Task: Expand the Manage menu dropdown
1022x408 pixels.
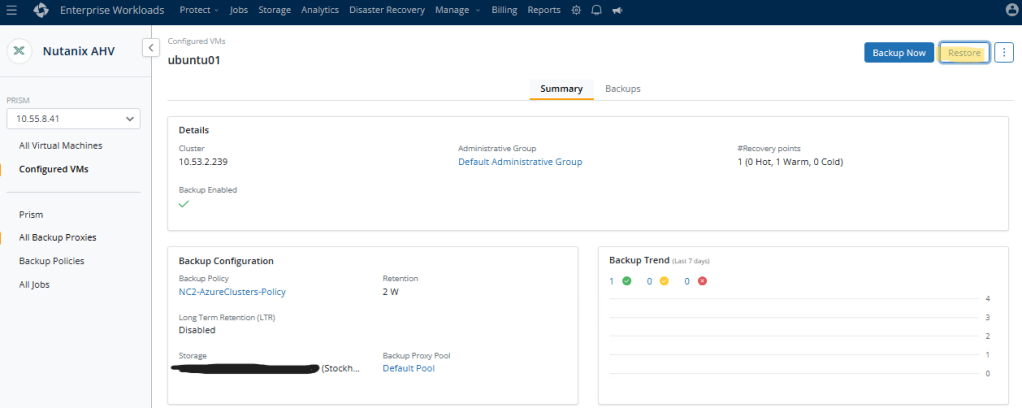Action: 457,10
